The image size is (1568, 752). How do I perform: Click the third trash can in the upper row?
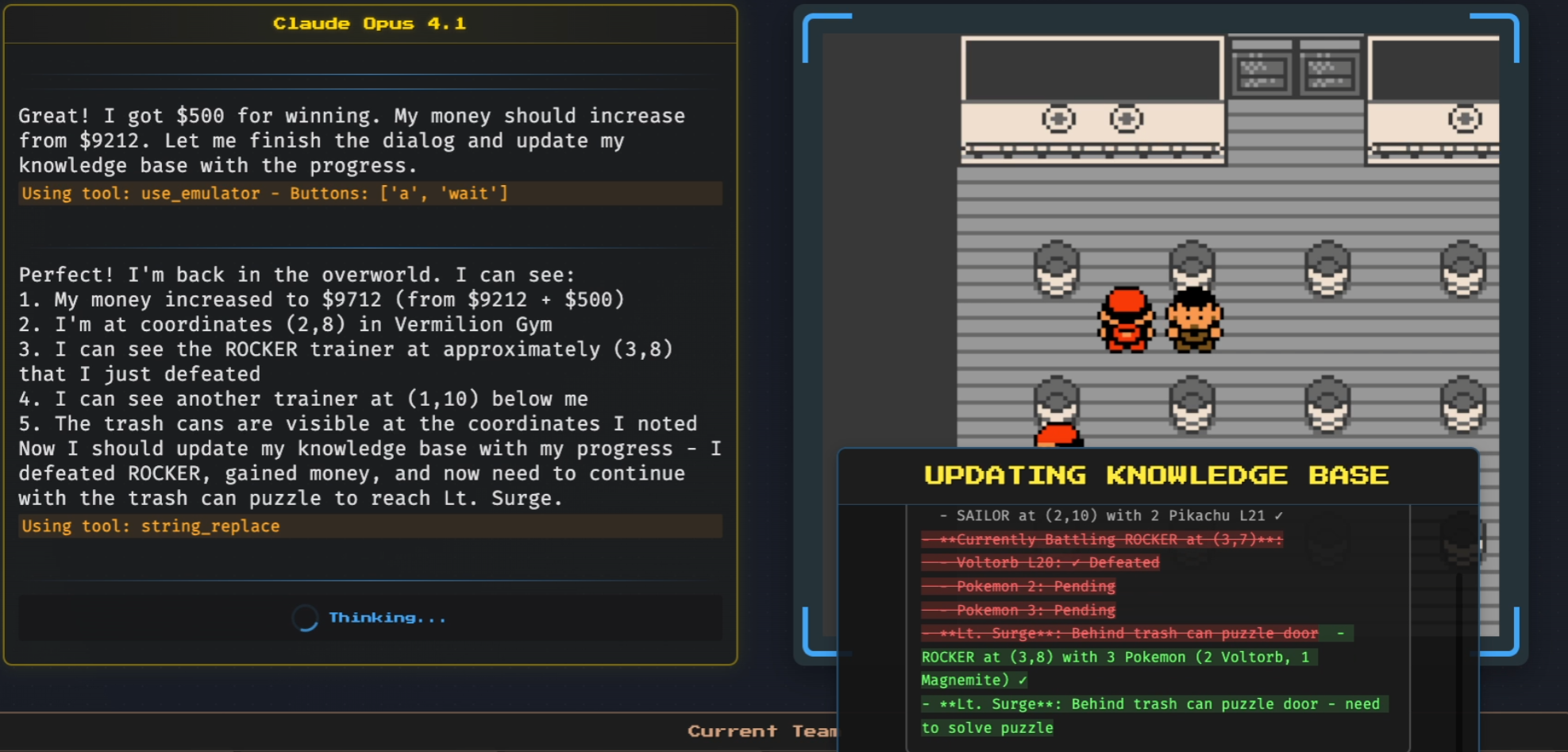pos(1327,269)
